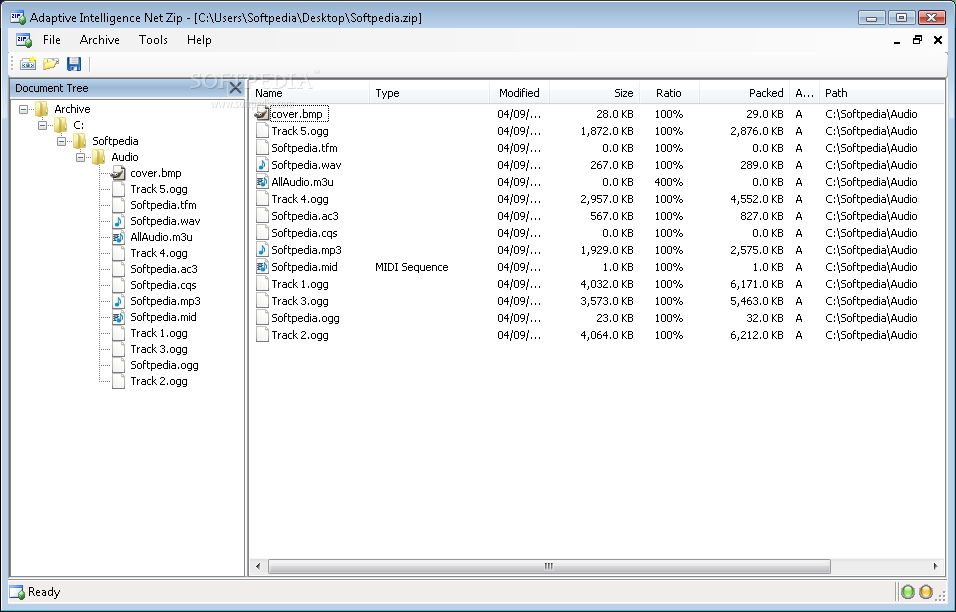Click the Save floppy disk toolbar icon
956x612 pixels.
point(74,63)
